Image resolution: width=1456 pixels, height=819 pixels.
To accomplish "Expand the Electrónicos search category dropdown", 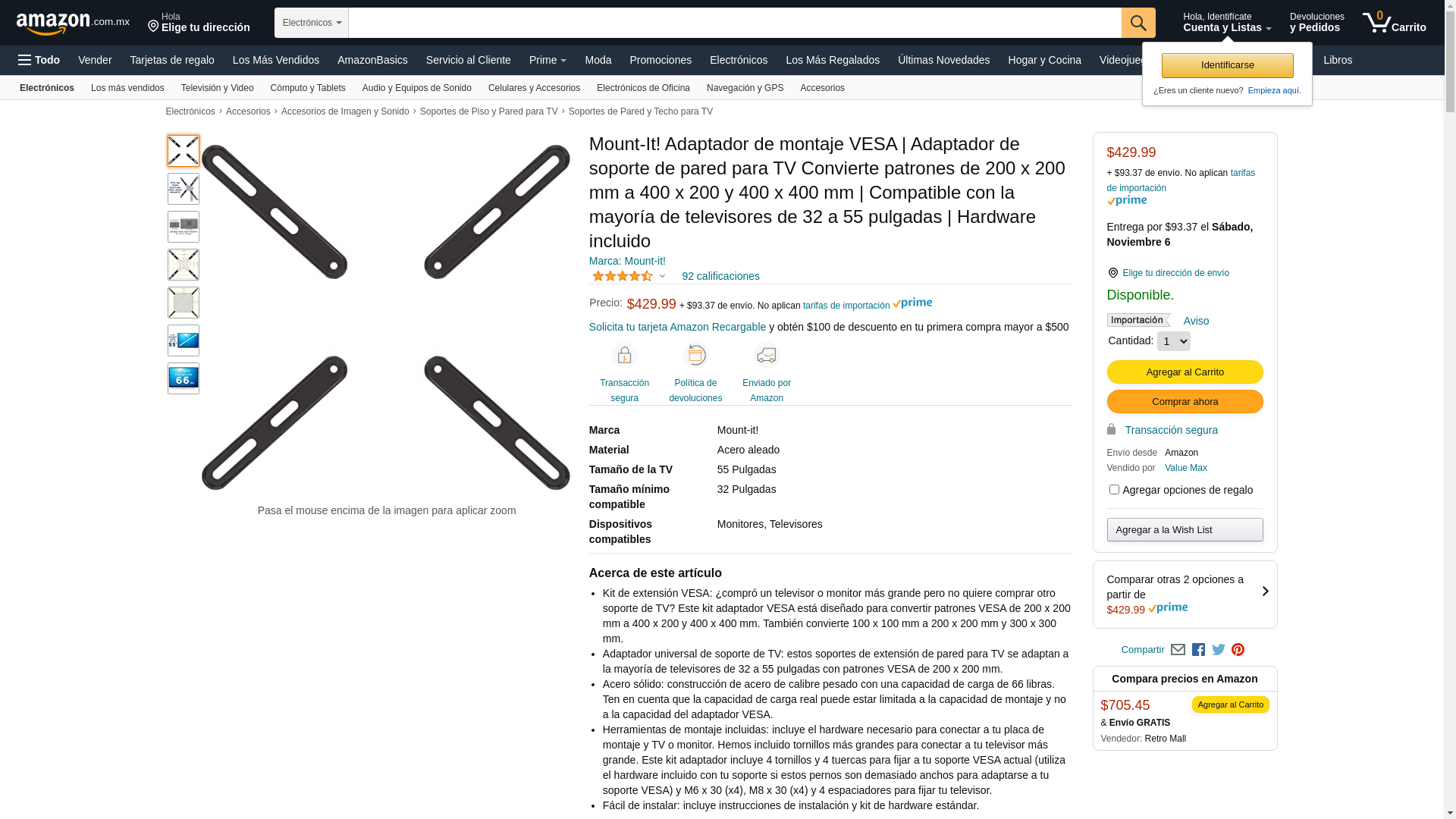I will click(x=312, y=23).
